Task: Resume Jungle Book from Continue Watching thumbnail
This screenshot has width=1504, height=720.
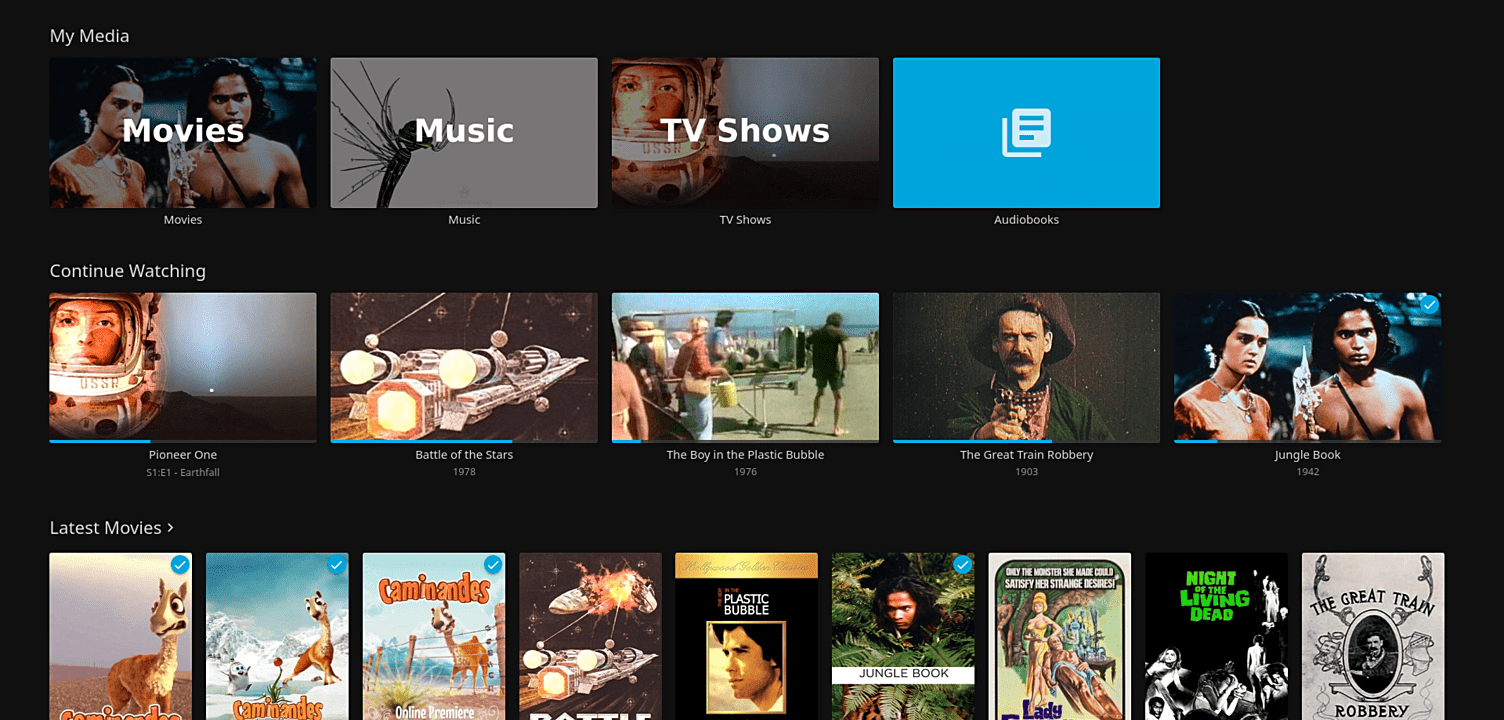Action: pyautogui.click(x=1307, y=366)
